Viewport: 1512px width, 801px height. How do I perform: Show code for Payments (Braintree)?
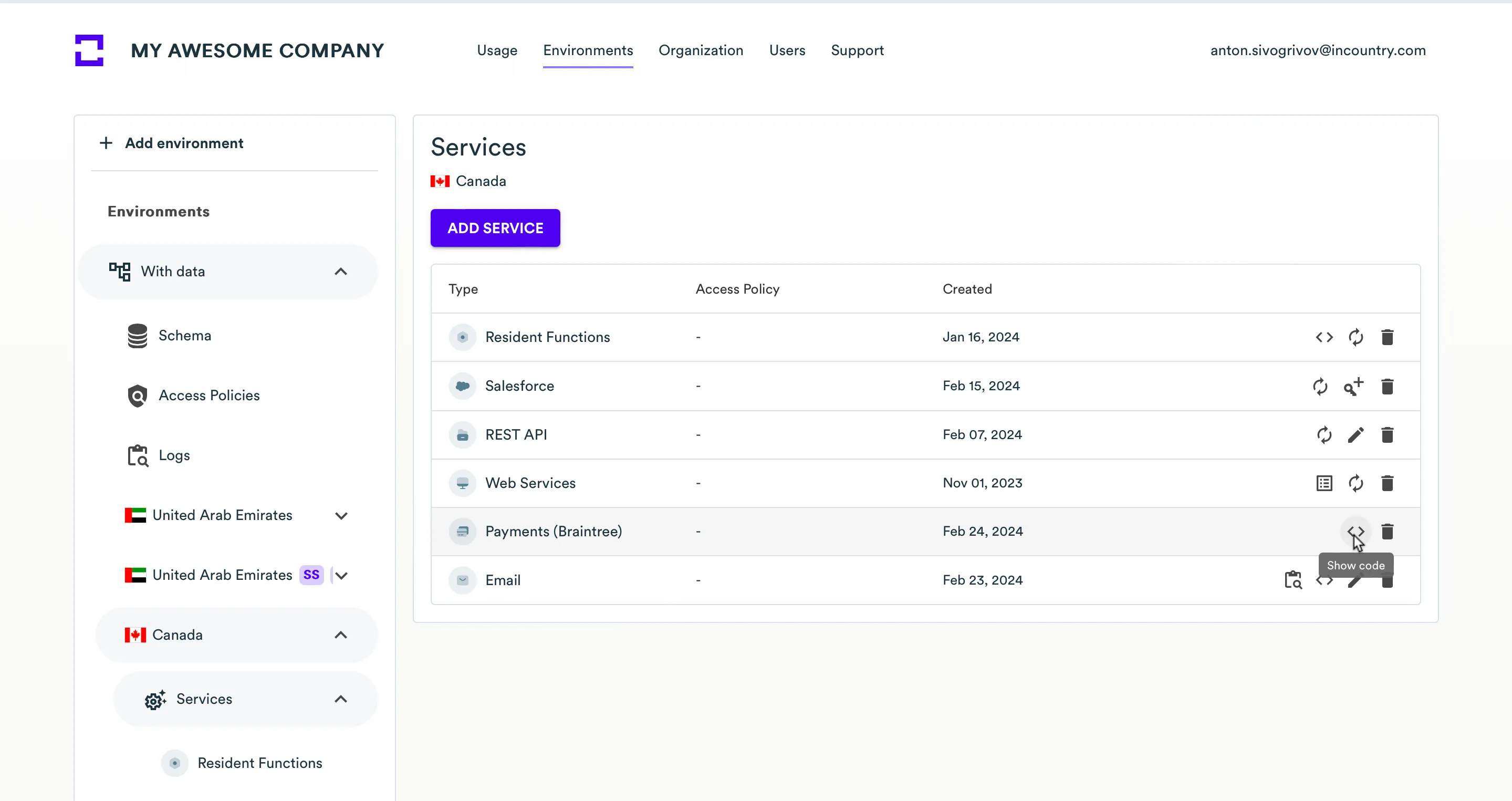pyautogui.click(x=1355, y=532)
